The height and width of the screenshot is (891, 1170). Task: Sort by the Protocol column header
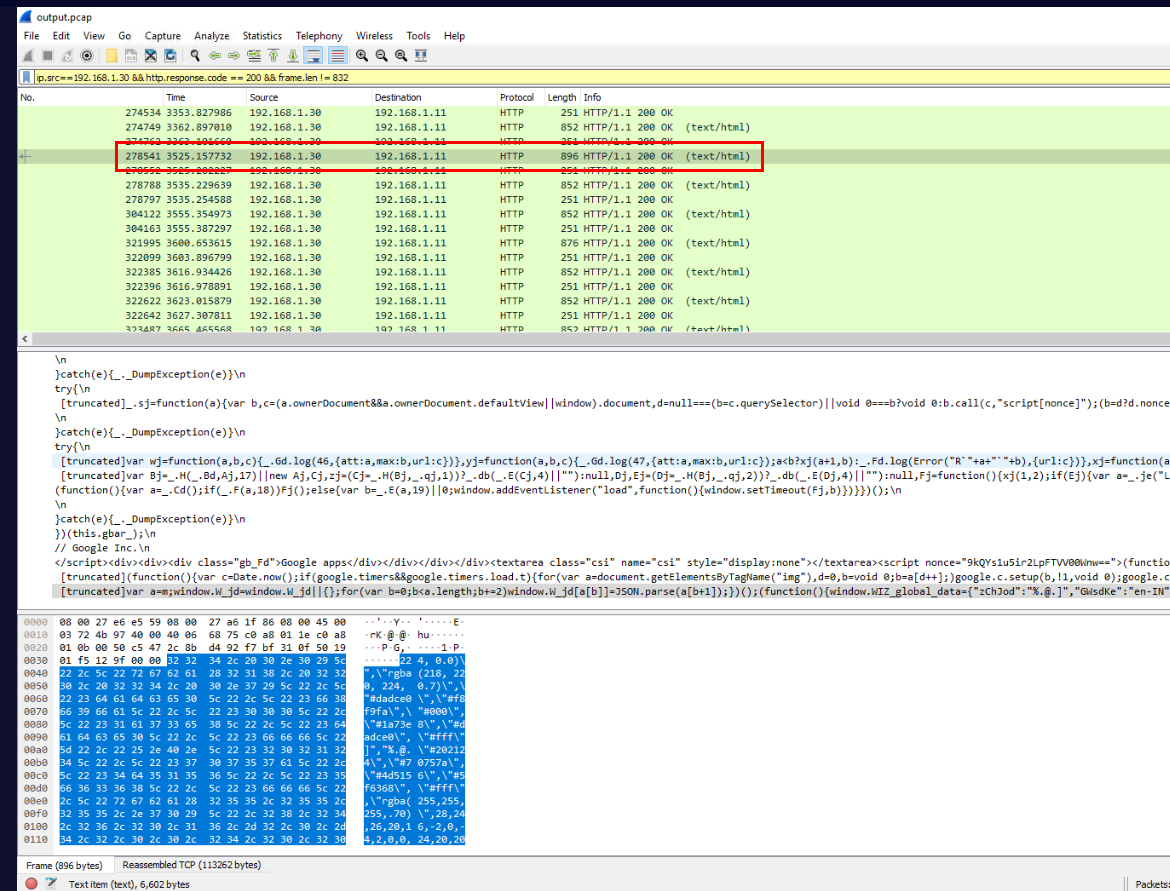point(521,97)
